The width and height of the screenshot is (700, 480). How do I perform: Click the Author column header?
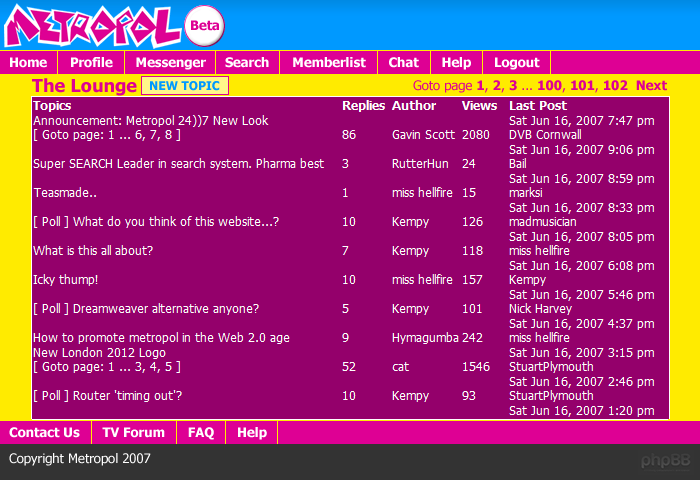(414, 106)
